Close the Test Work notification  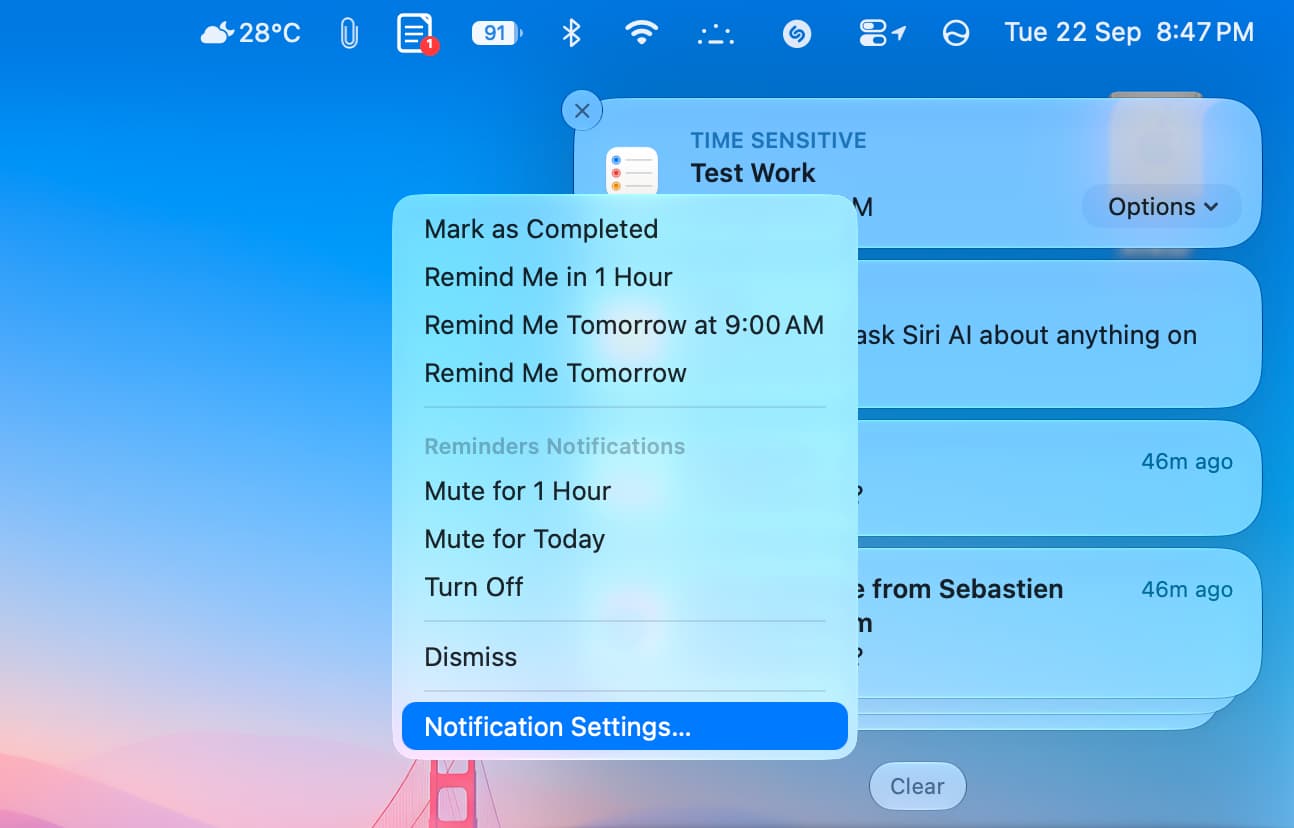[x=582, y=110]
